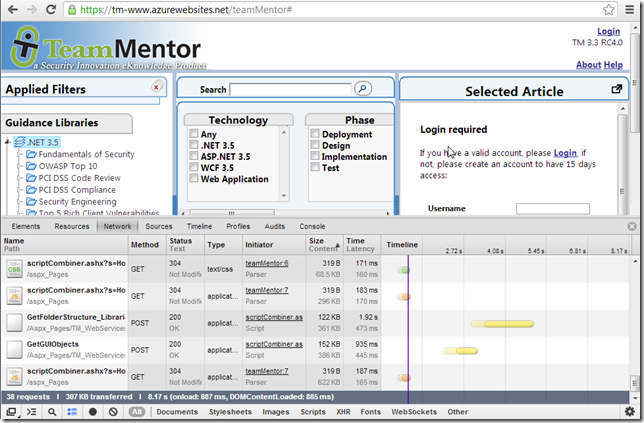This screenshot has height=423, width=644.
Task: Sort by the Size column header
Action: pos(324,244)
